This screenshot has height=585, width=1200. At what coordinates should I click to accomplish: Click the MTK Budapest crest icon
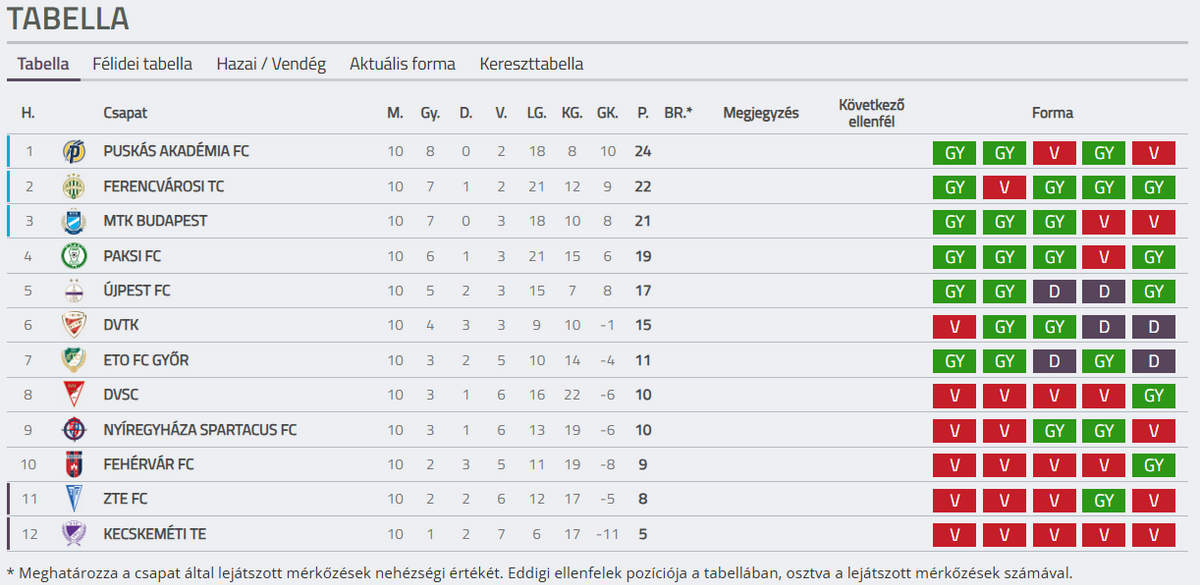pos(74,221)
